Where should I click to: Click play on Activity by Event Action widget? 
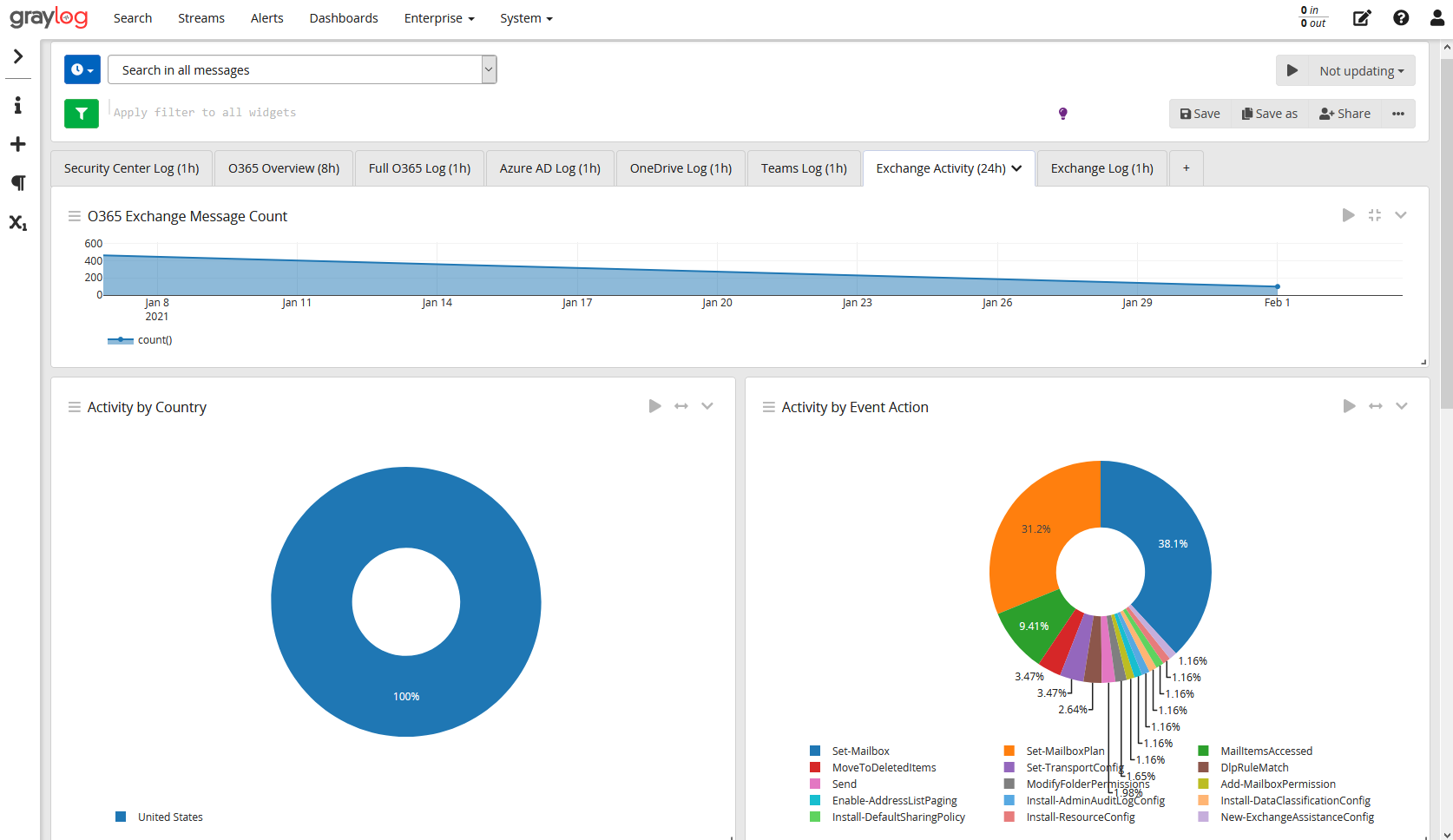1349,406
